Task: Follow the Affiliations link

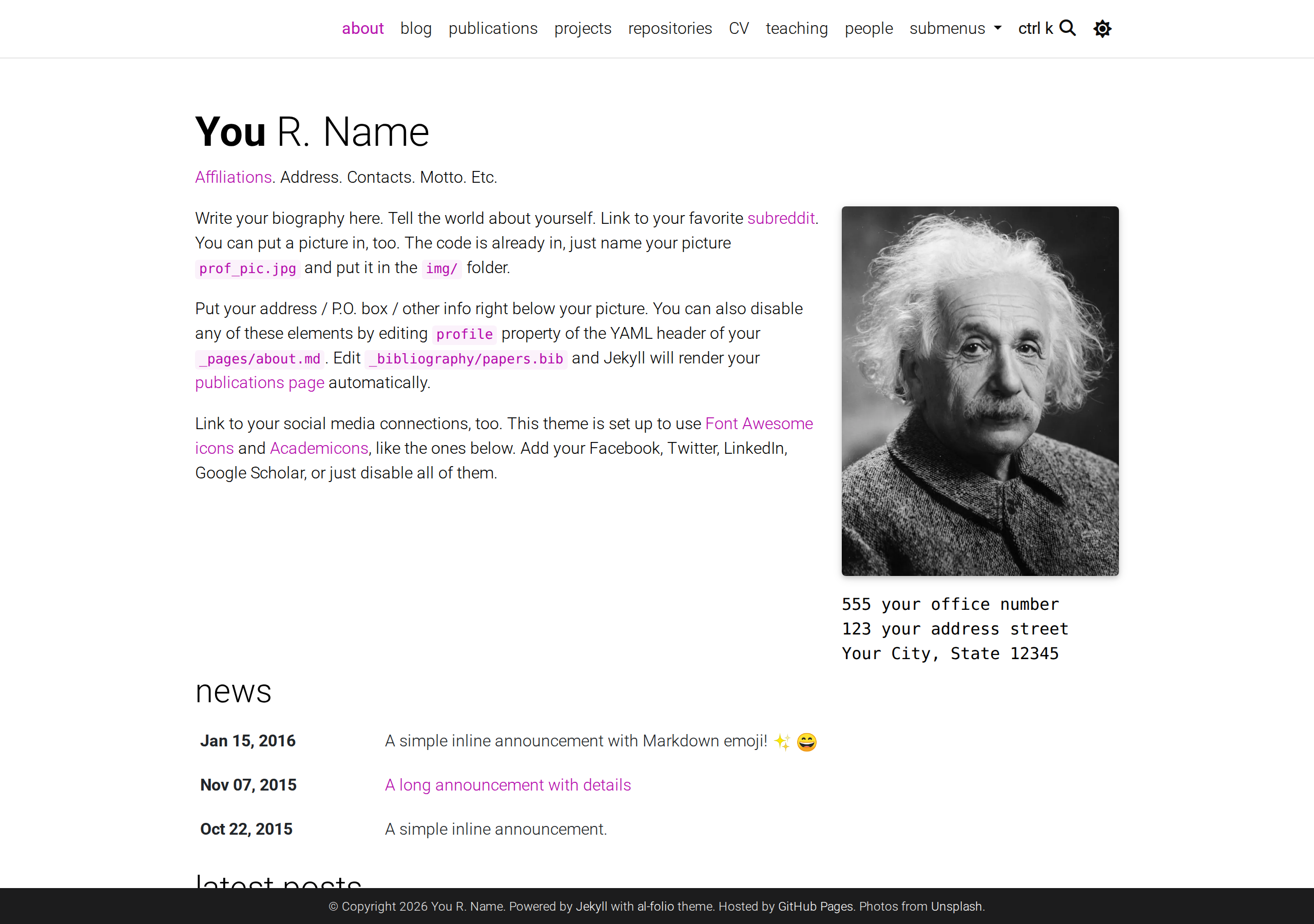Action: pyautogui.click(x=233, y=178)
